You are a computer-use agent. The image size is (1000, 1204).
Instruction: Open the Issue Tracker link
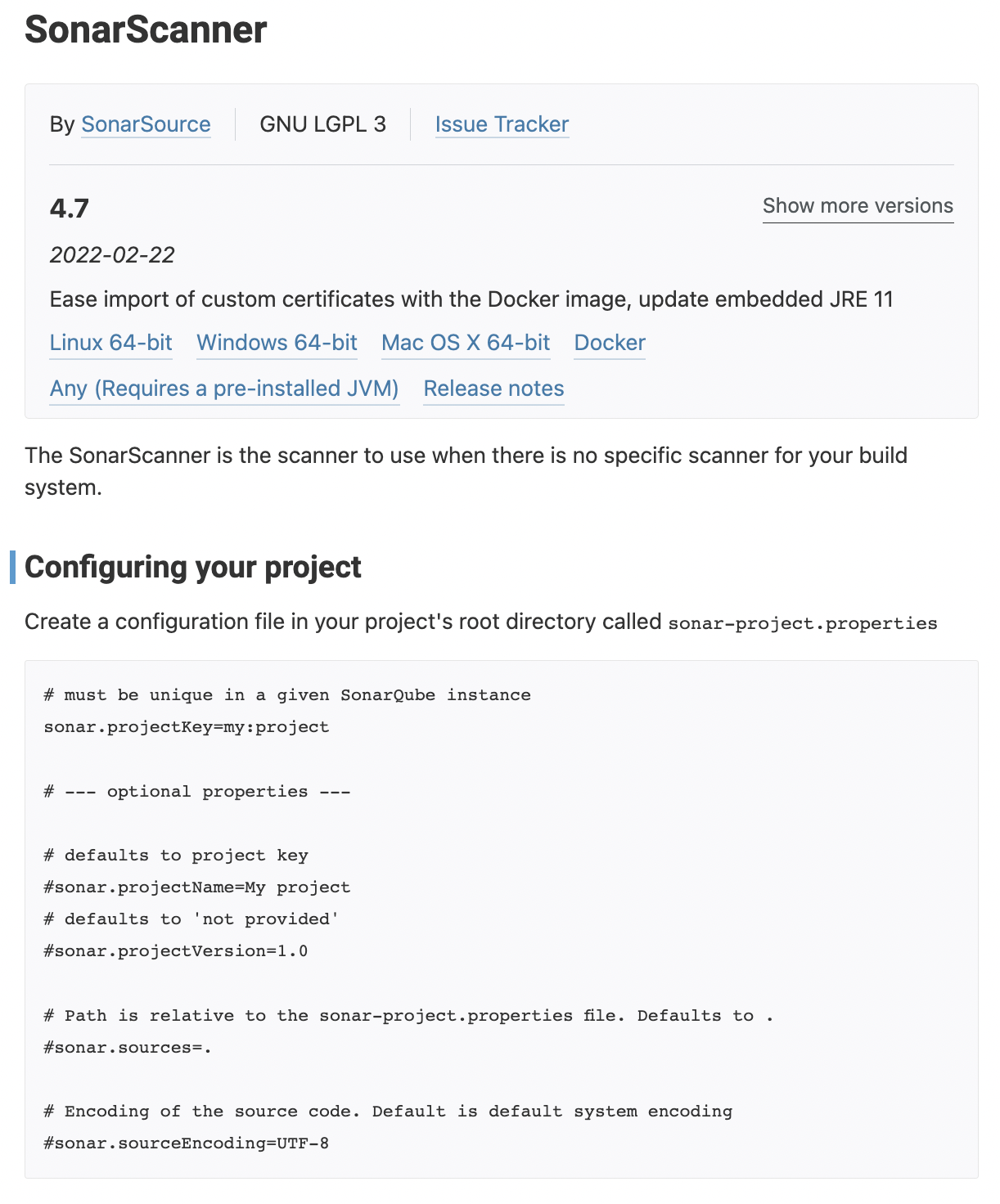(x=502, y=124)
